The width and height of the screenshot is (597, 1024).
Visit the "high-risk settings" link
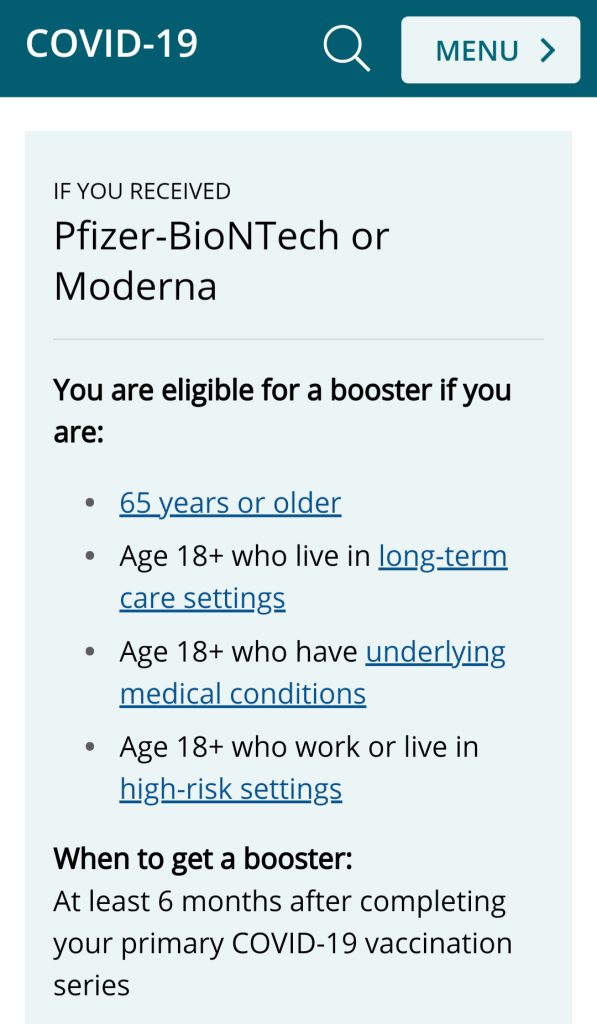(231, 790)
